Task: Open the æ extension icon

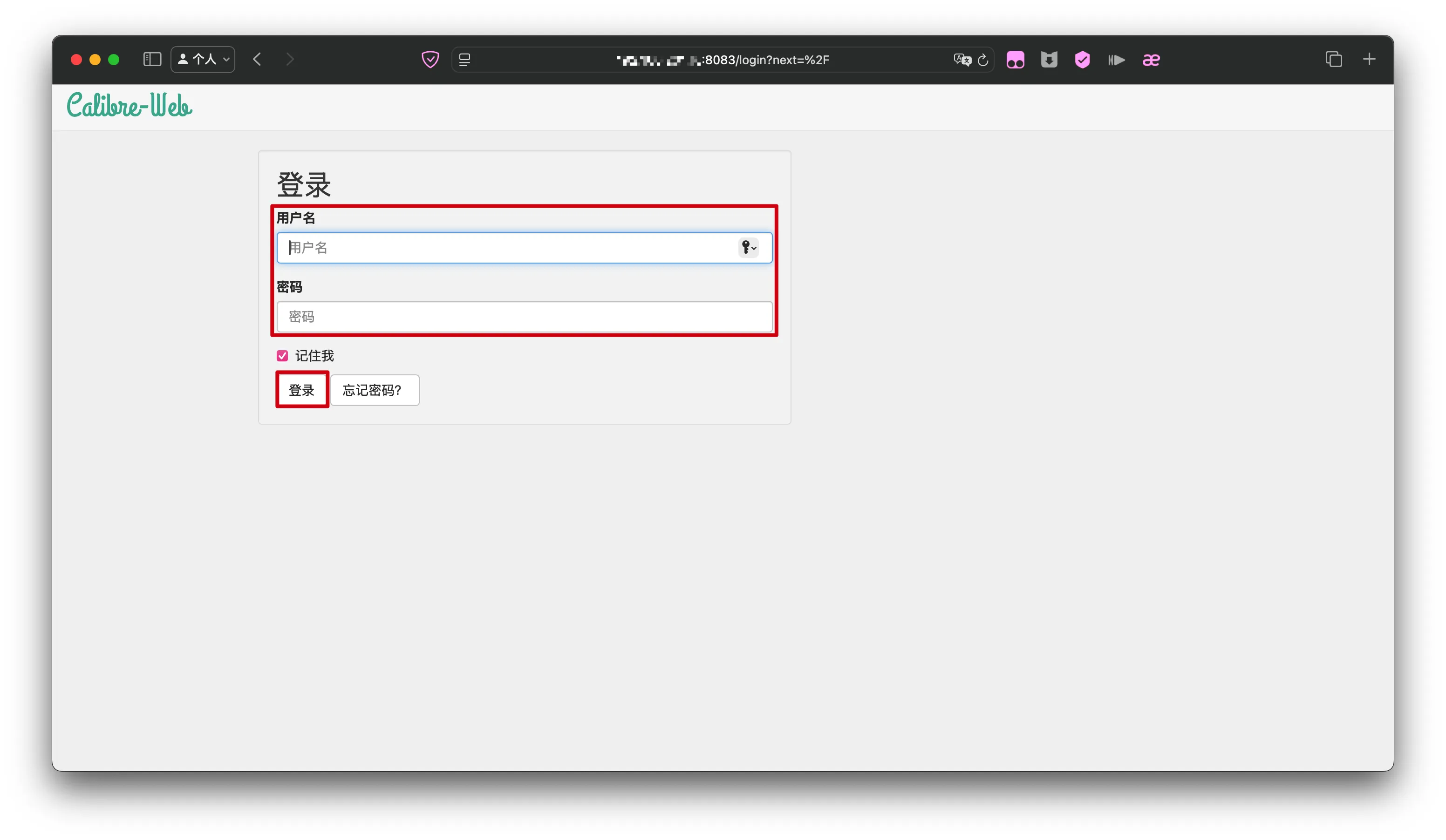Action: point(1151,60)
